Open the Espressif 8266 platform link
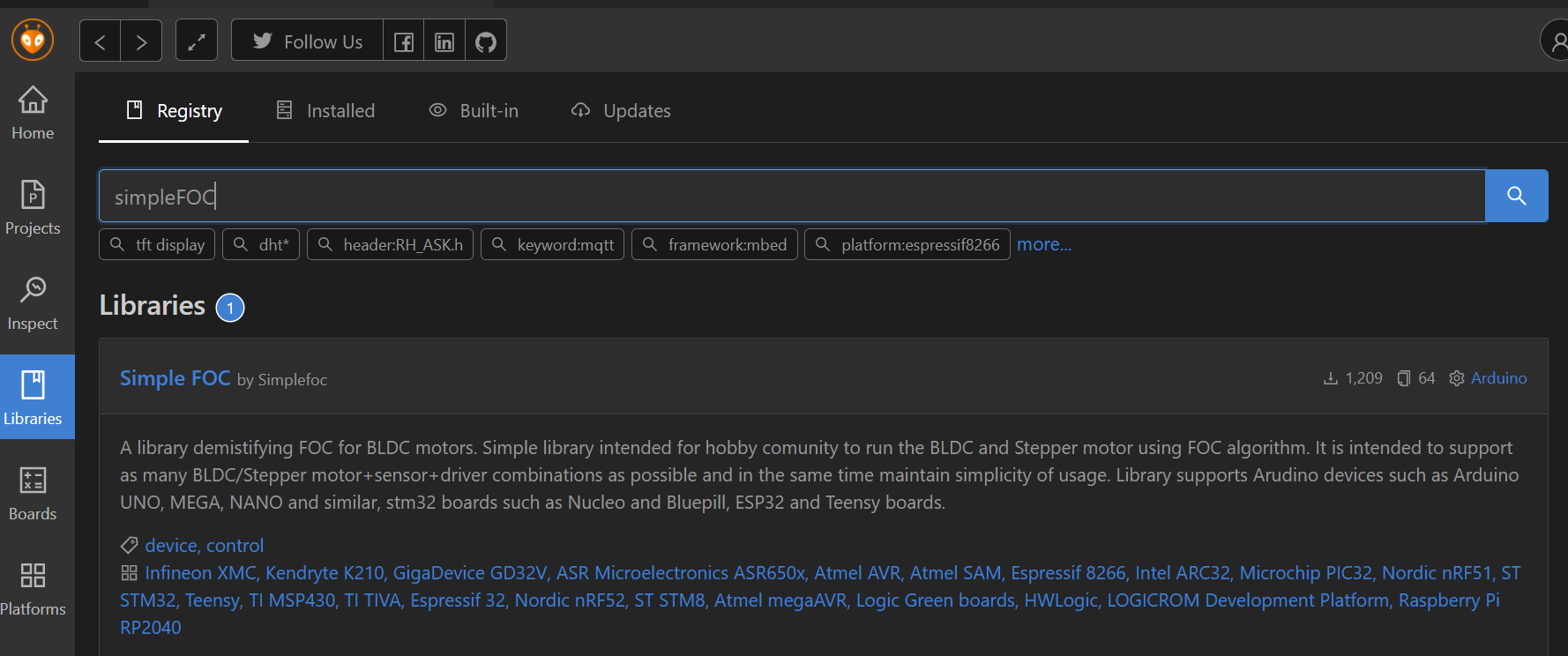1568x656 pixels. point(1068,573)
